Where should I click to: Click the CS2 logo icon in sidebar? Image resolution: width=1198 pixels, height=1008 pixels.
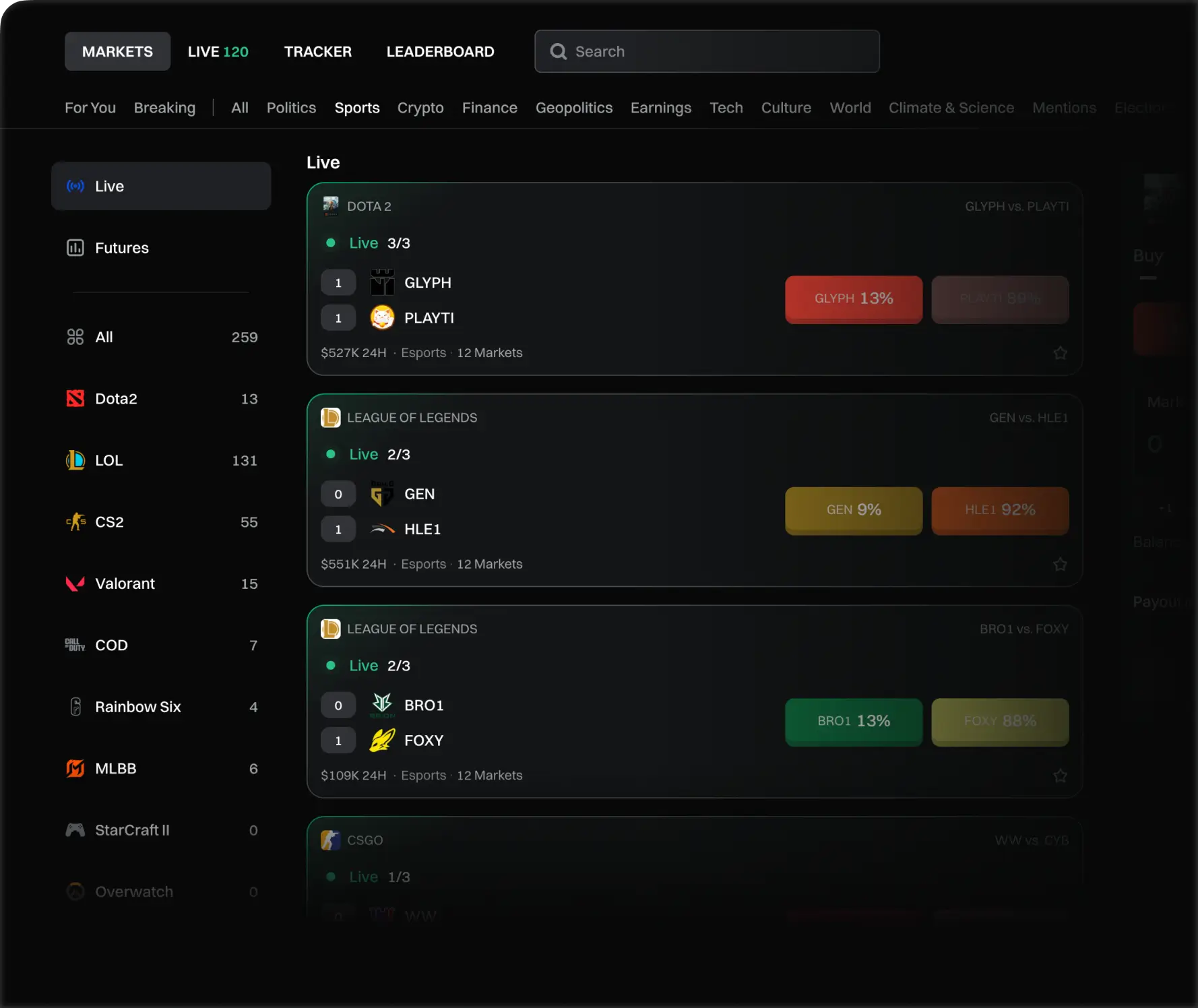pos(75,522)
